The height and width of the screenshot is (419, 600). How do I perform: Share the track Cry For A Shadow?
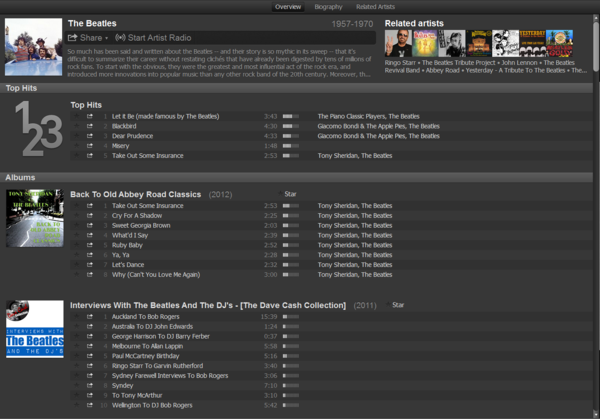(x=90, y=215)
